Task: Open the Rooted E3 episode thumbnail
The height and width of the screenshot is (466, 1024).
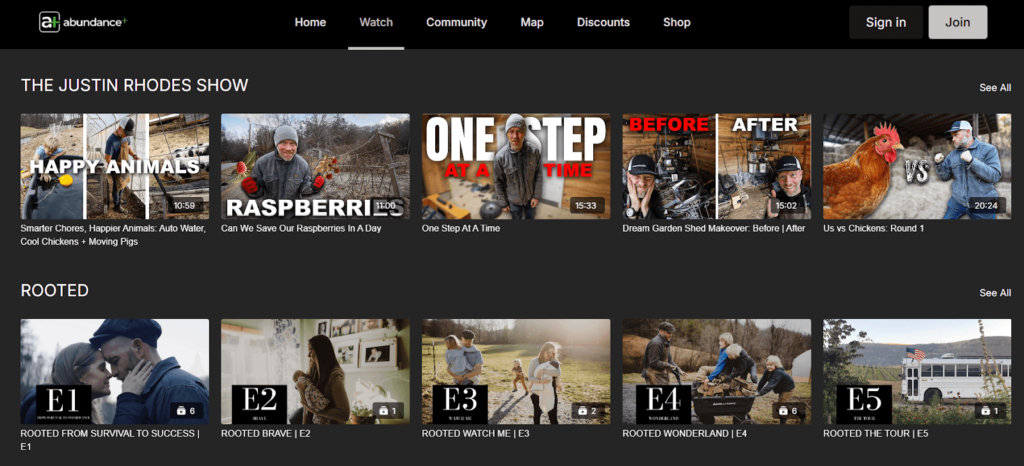Action: [x=516, y=372]
